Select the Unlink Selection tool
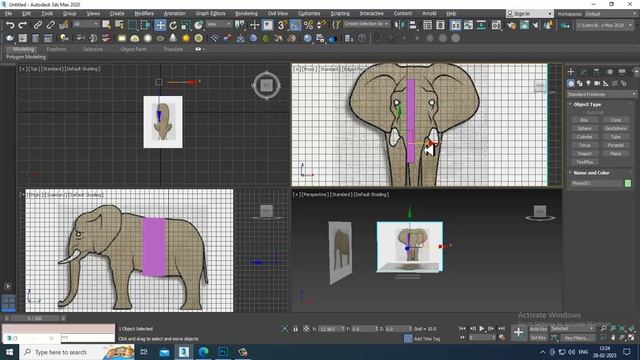This screenshot has height=360, width=640. [51, 25]
